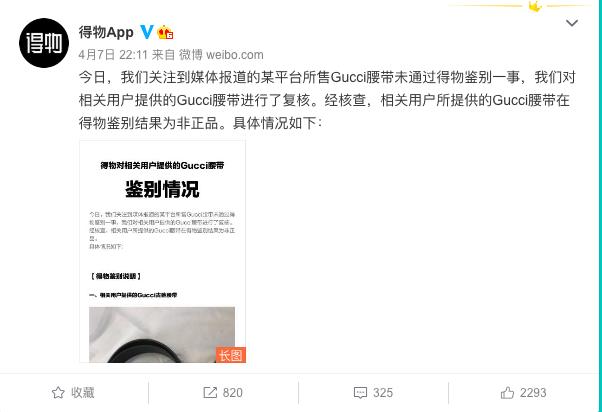Open reposts showing 820 count
602x412 pixels.
tap(223, 392)
